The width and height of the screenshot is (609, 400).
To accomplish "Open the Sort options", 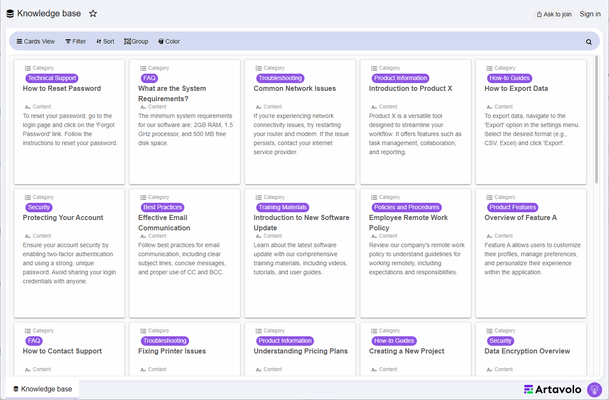I will coord(105,42).
